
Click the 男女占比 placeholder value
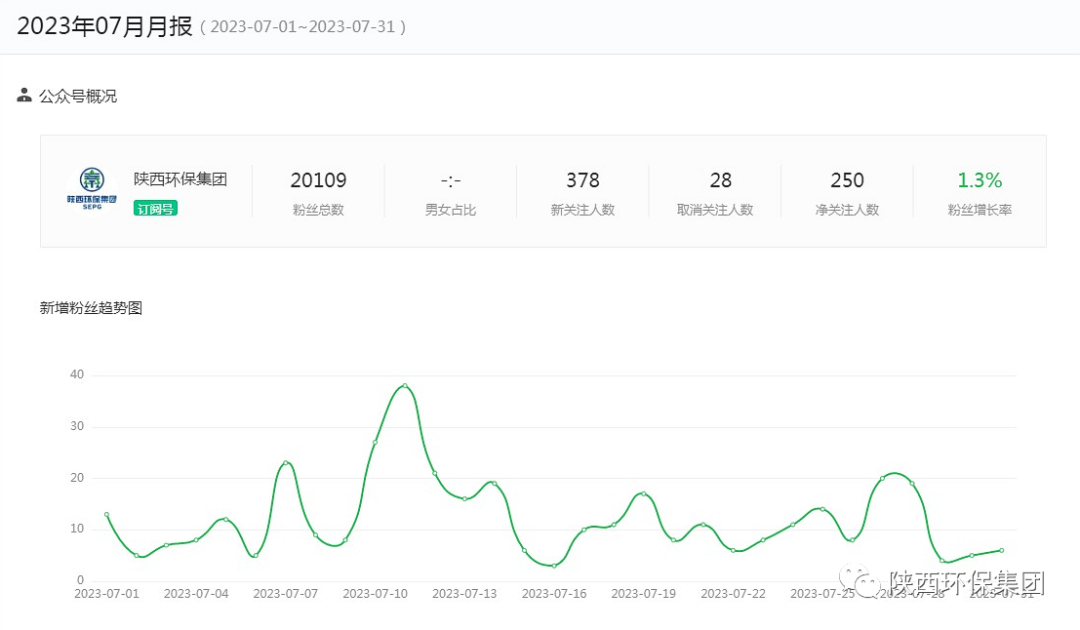tap(450, 181)
